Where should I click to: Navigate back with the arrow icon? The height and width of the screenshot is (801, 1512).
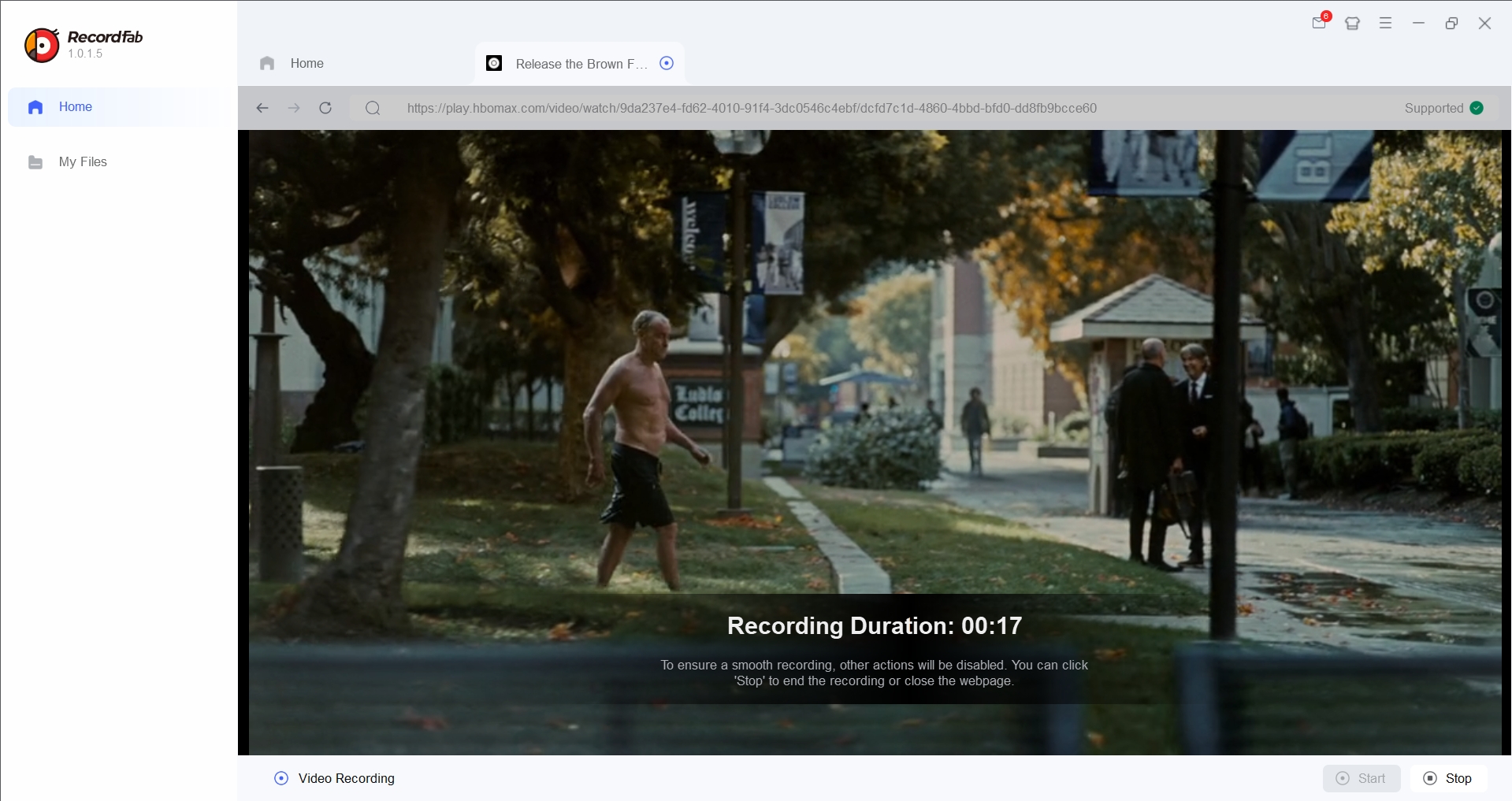[x=262, y=108]
